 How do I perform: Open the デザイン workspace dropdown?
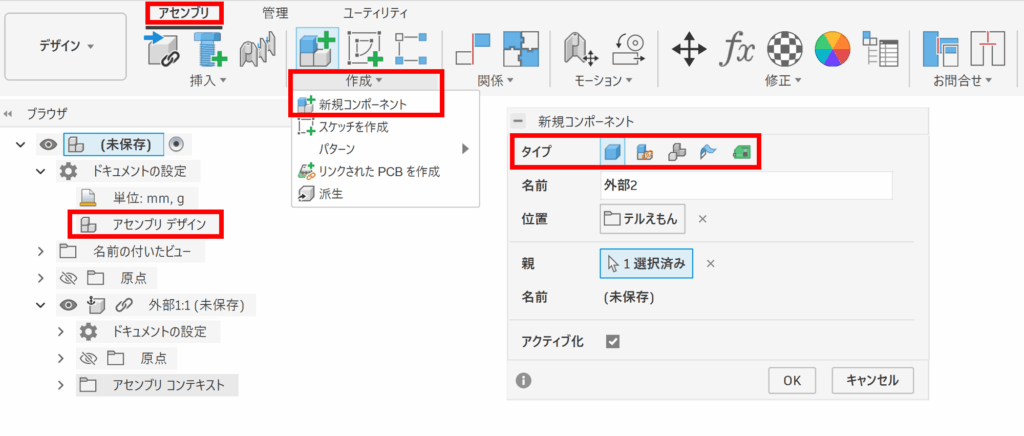[66, 46]
